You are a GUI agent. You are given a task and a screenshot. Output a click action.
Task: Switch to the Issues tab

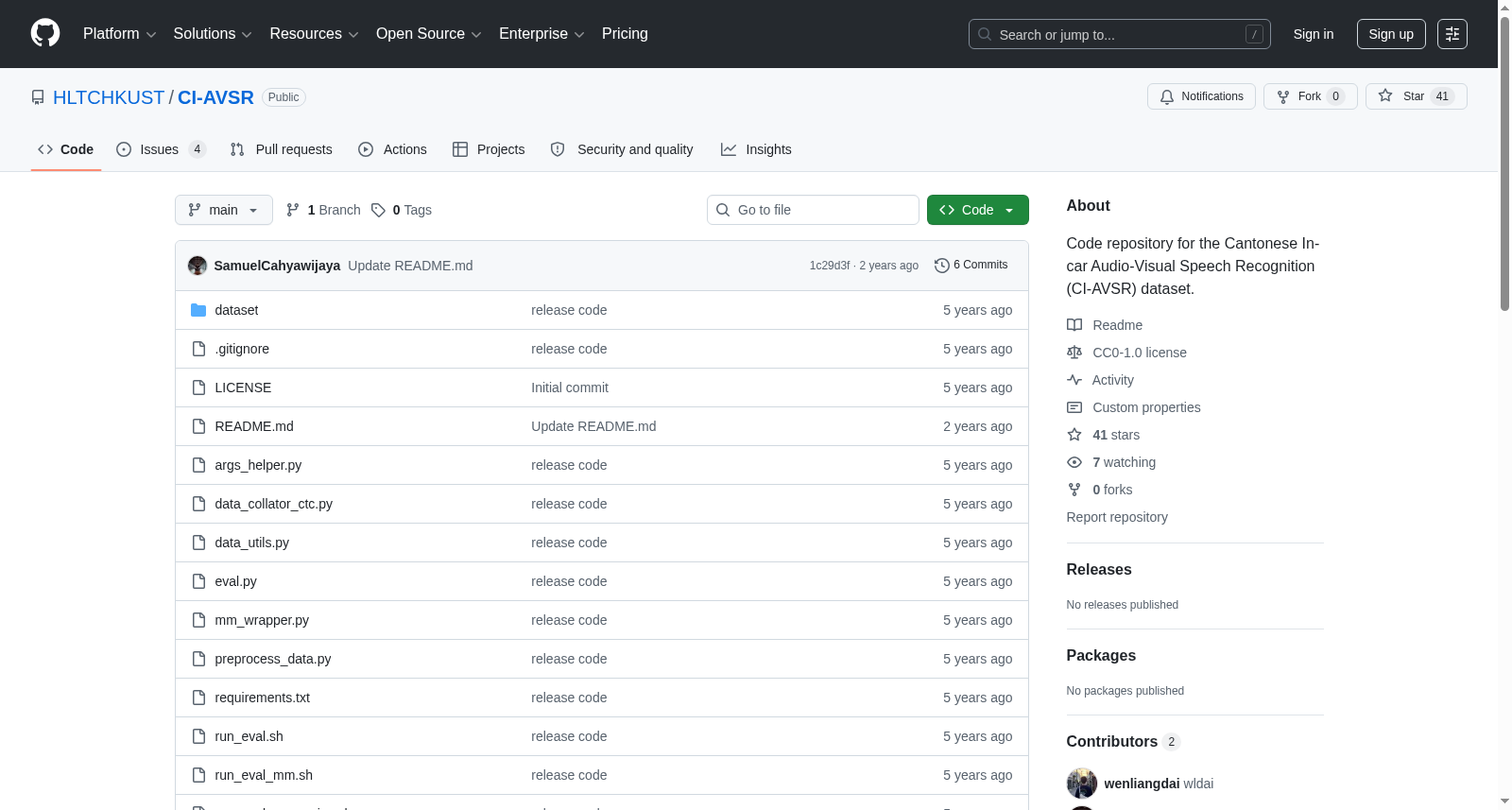pyautogui.click(x=161, y=149)
